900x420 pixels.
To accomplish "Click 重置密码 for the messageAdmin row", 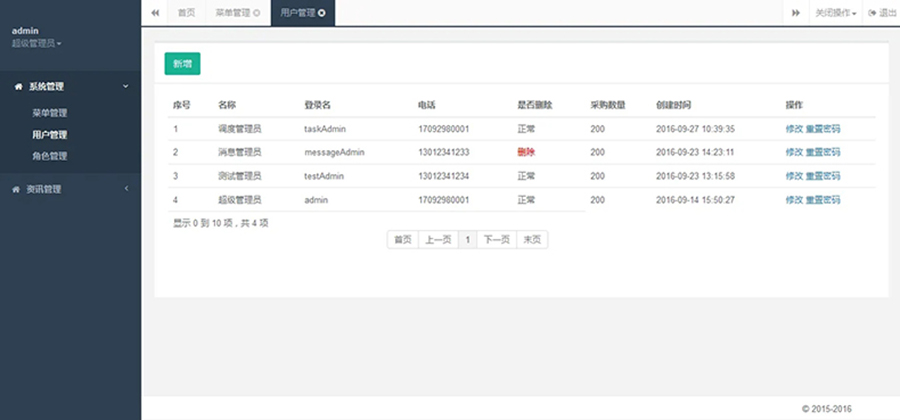I will tap(823, 152).
